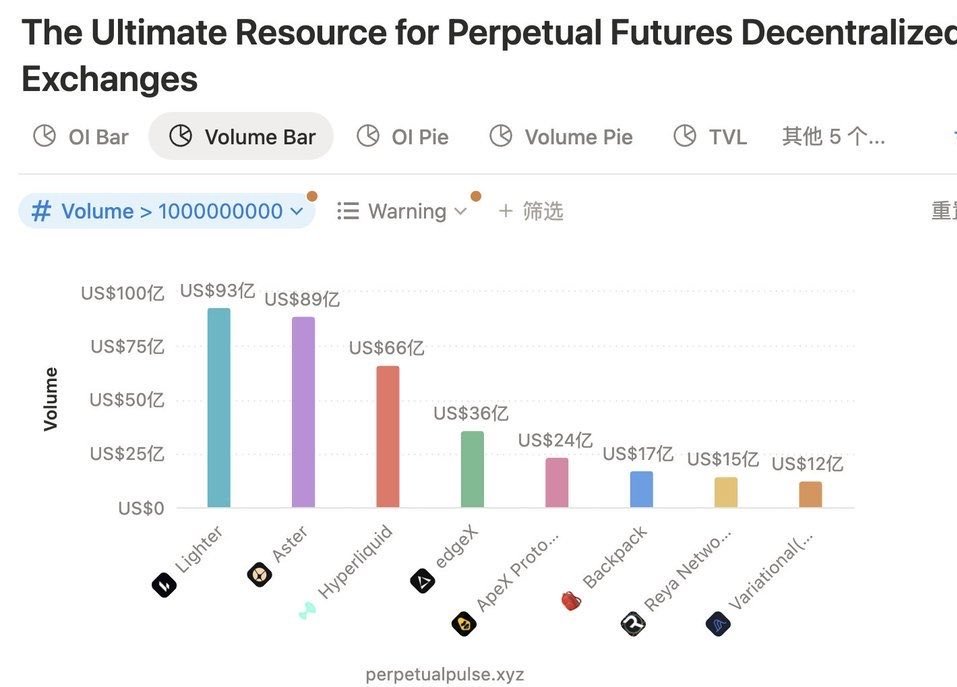The height and width of the screenshot is (687, 957).
Task: Click the red Hyperliquid volume bar
Action: 387,437
